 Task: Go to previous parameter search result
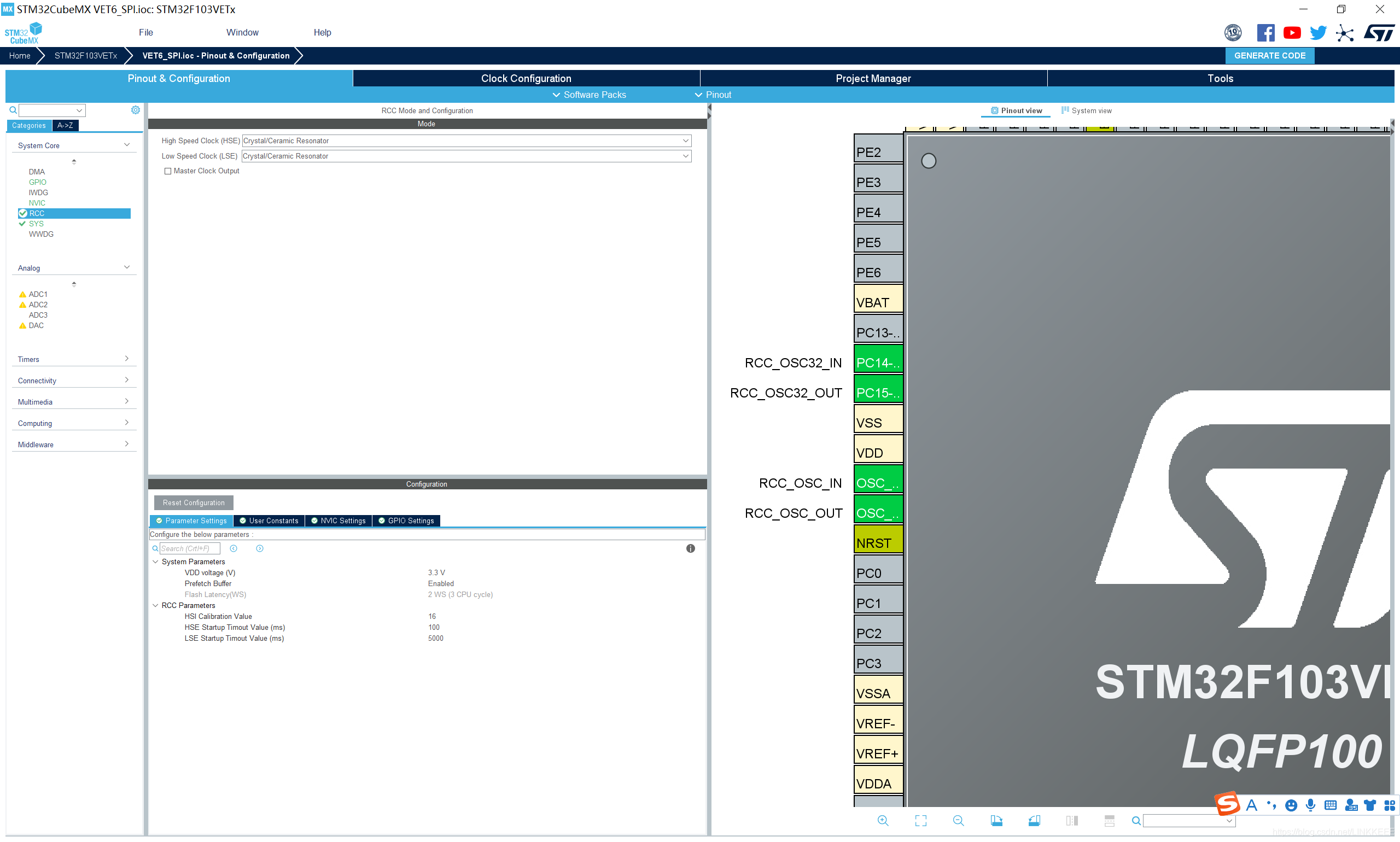pyautogui.click(x=233, y=548)
